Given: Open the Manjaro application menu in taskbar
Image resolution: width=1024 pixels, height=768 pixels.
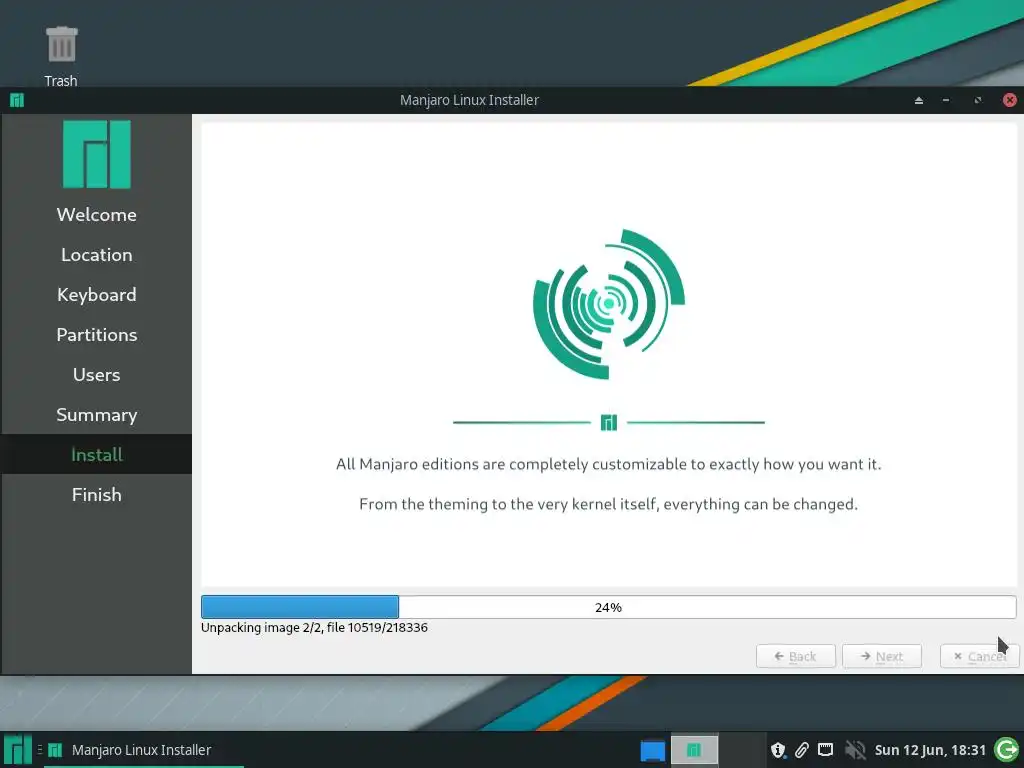Looking at the screenshot, I should pos(18,750).
